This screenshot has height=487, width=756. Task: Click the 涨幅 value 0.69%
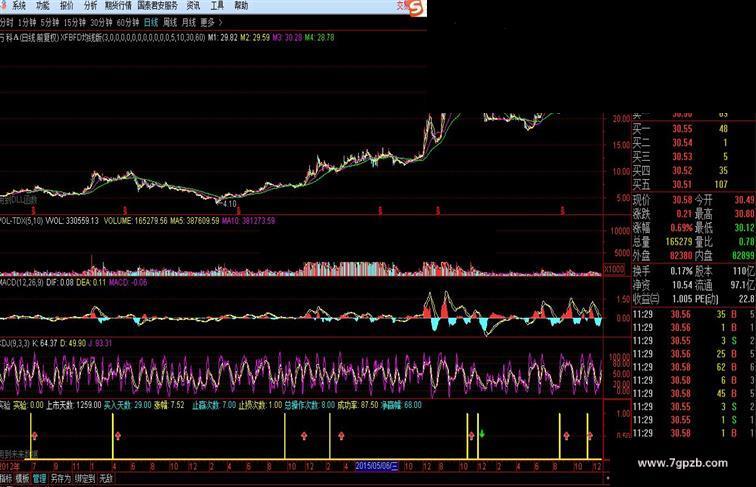point(681,228)
